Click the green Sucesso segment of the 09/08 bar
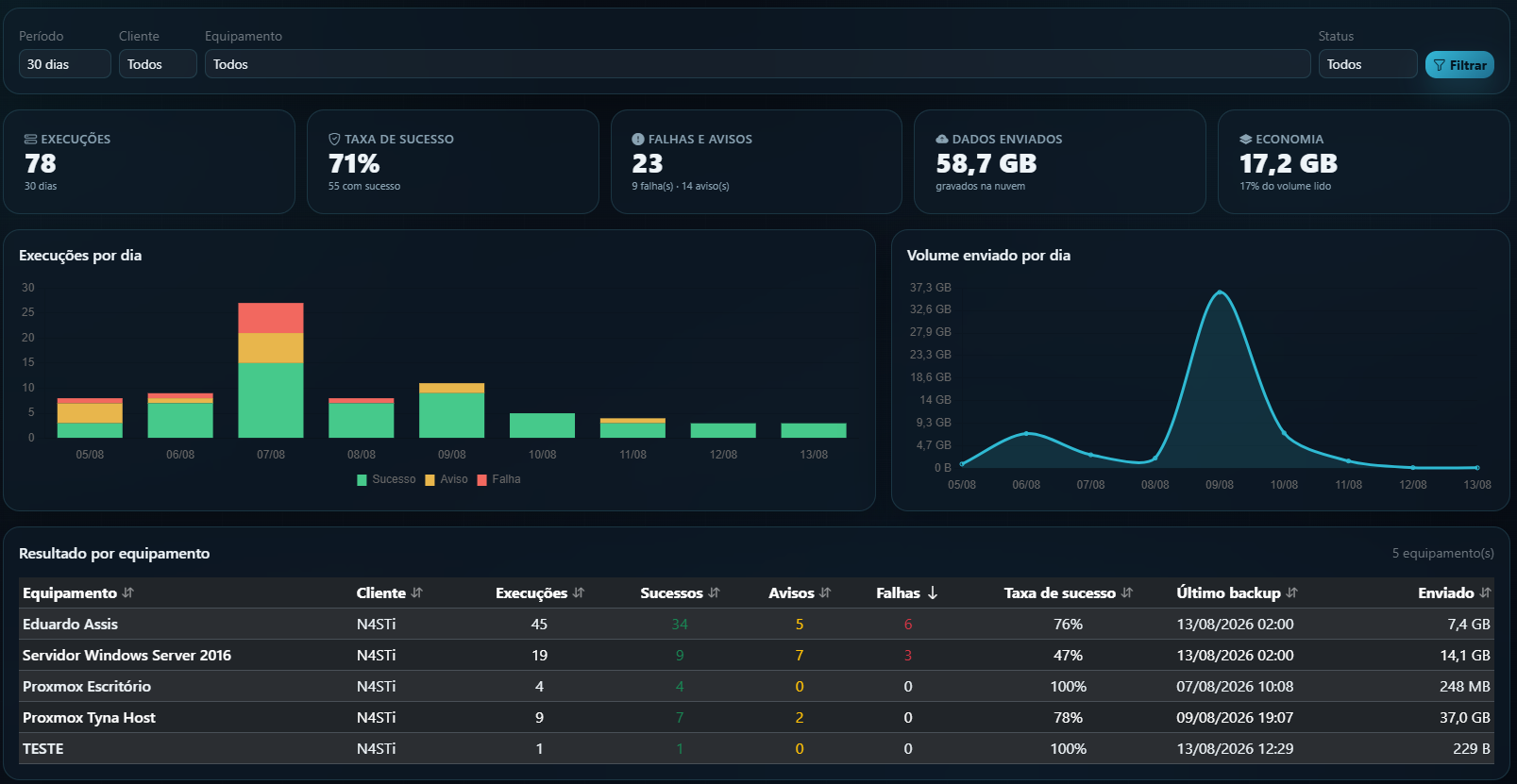Screen dimensions: 1517x784 point(451,415)
